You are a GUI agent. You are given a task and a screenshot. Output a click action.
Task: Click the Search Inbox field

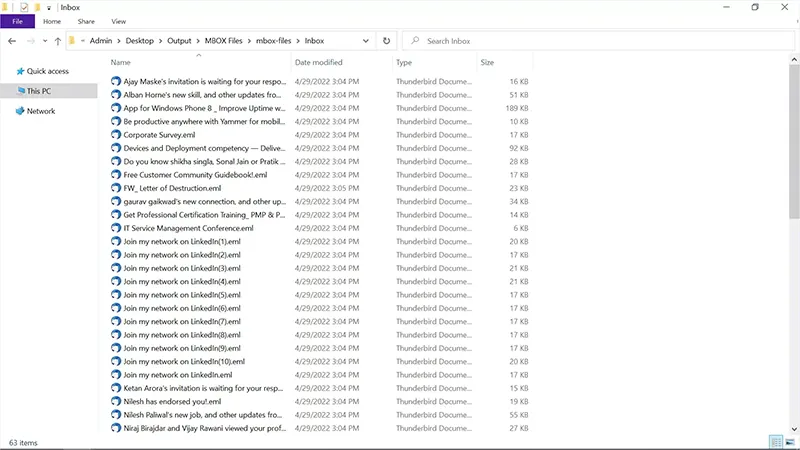598,41
